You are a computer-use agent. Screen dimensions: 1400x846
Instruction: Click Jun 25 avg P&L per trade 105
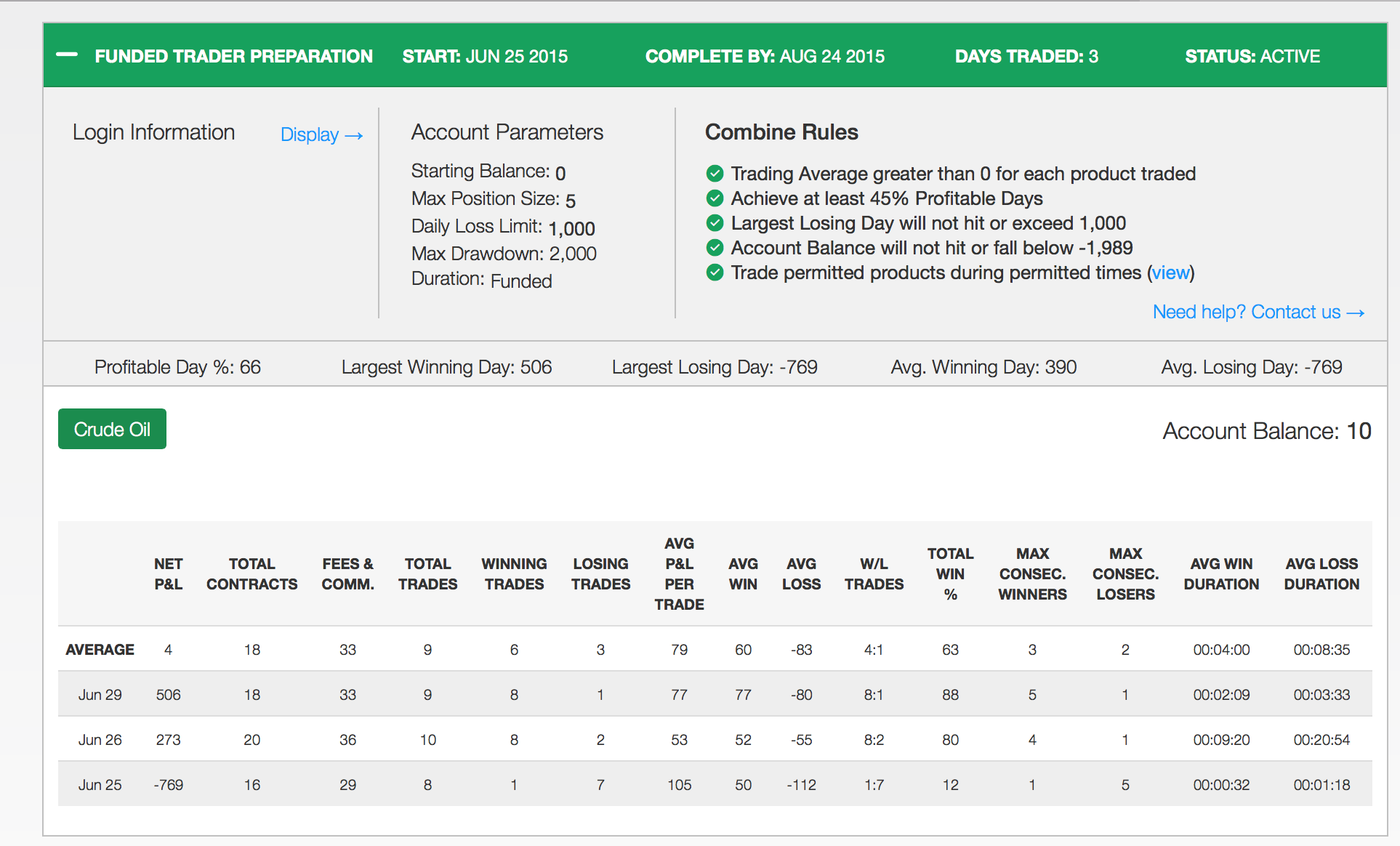(679, 785)
